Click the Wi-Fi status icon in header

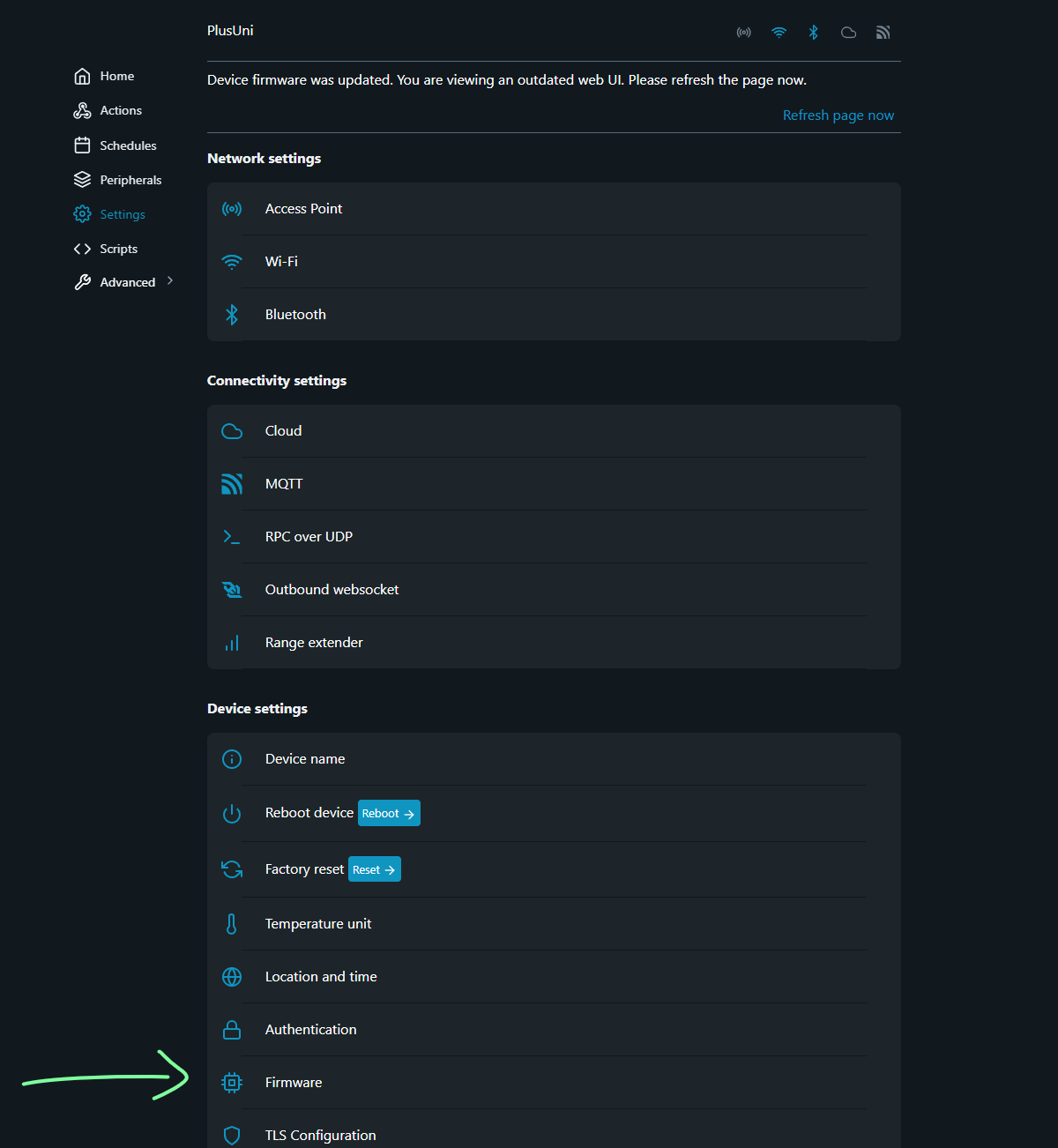click(x=779, y=33)
